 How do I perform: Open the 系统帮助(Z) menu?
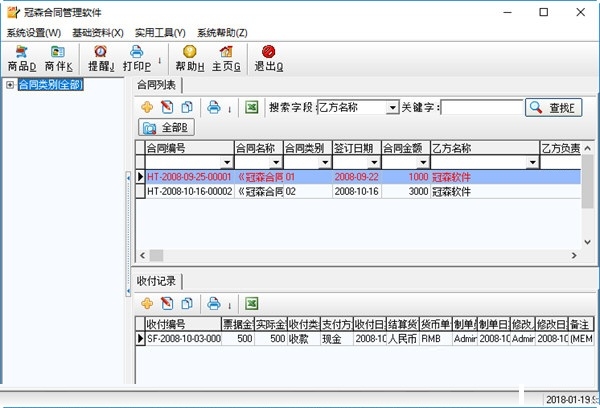(222, 33)
